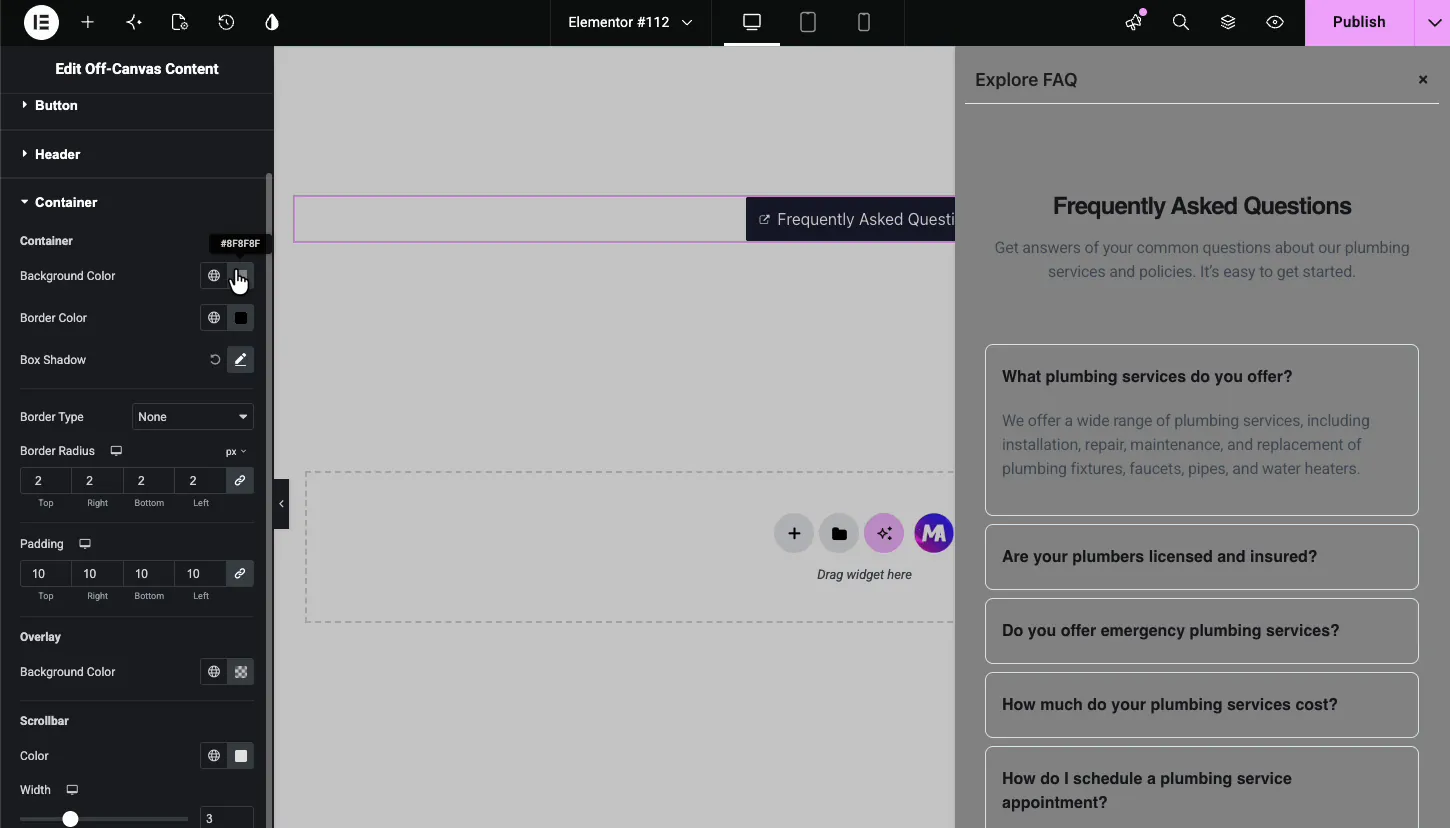Click the Padding Right field
The width and height of the screenshot is (1450, 828).
click(97, 574)
